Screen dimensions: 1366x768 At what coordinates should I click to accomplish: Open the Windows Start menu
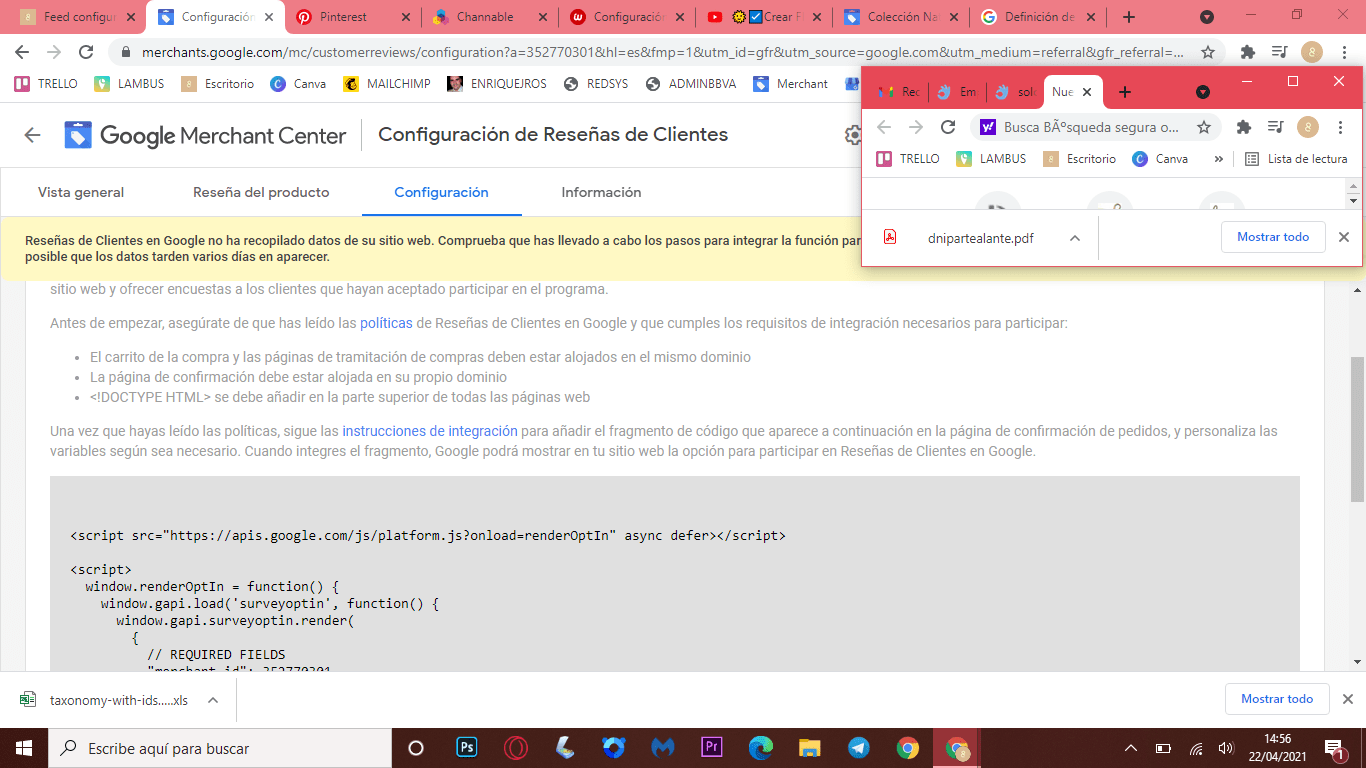(23, 747)
